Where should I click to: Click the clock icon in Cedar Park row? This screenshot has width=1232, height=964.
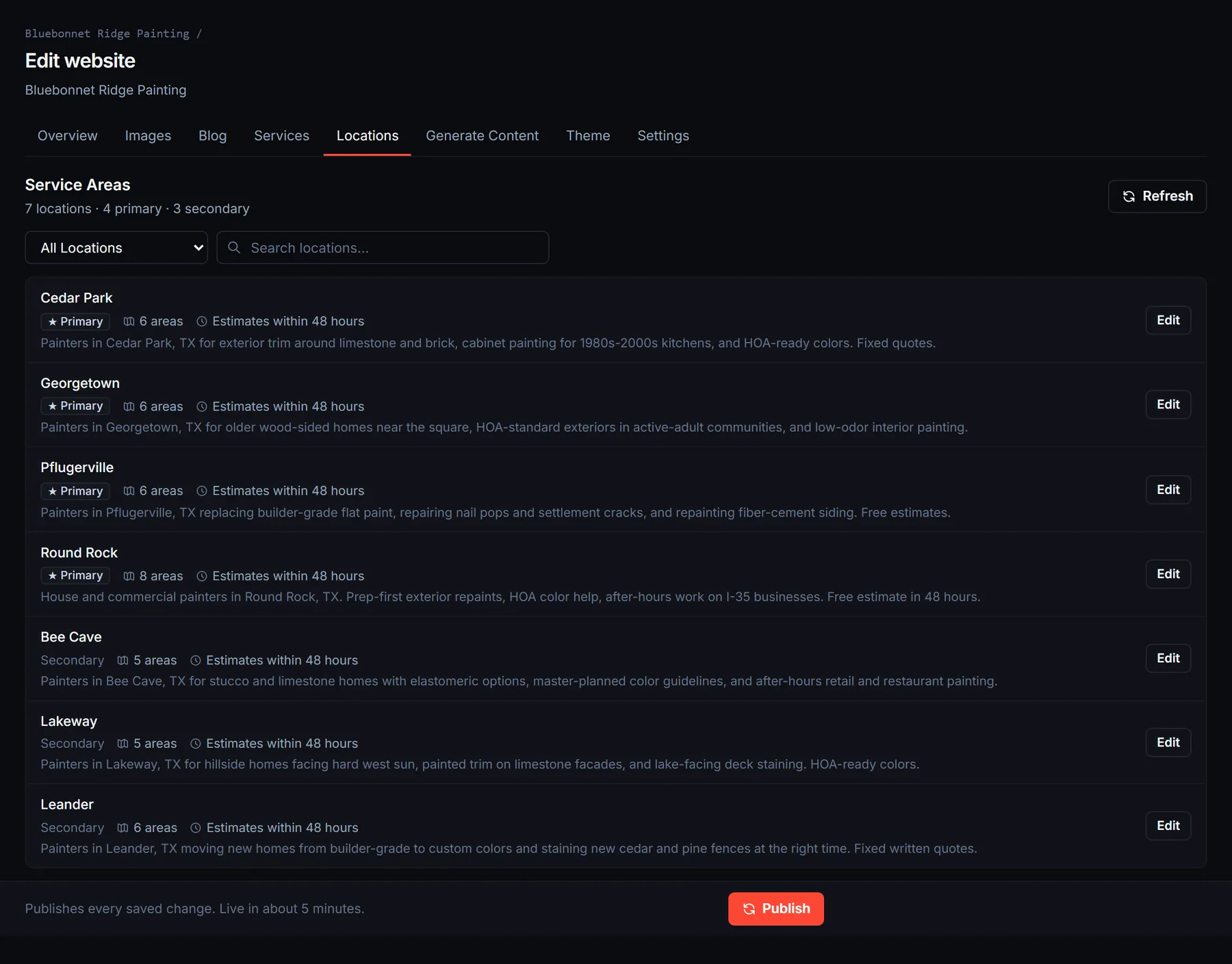pyautogui.click(x=202, y=322)
